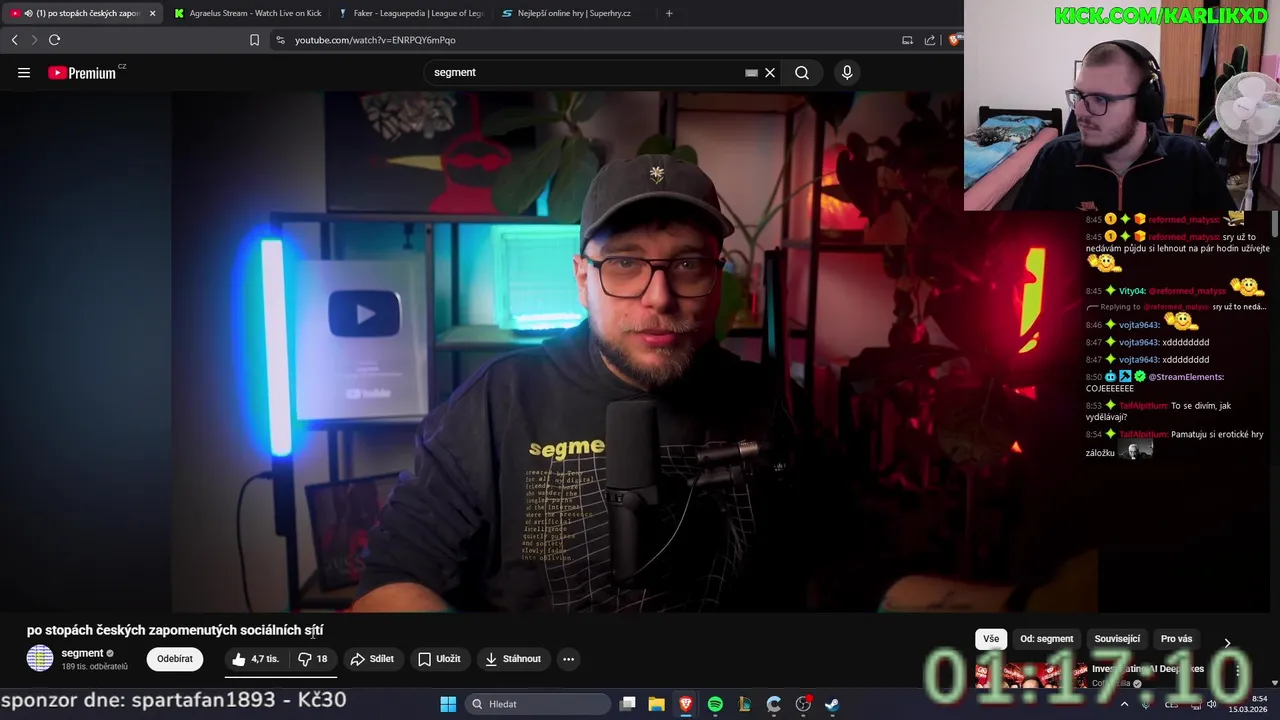This screenshot has height=720, width=1280.
Task: Open the Windows Start menu
Action: point(448,704)
